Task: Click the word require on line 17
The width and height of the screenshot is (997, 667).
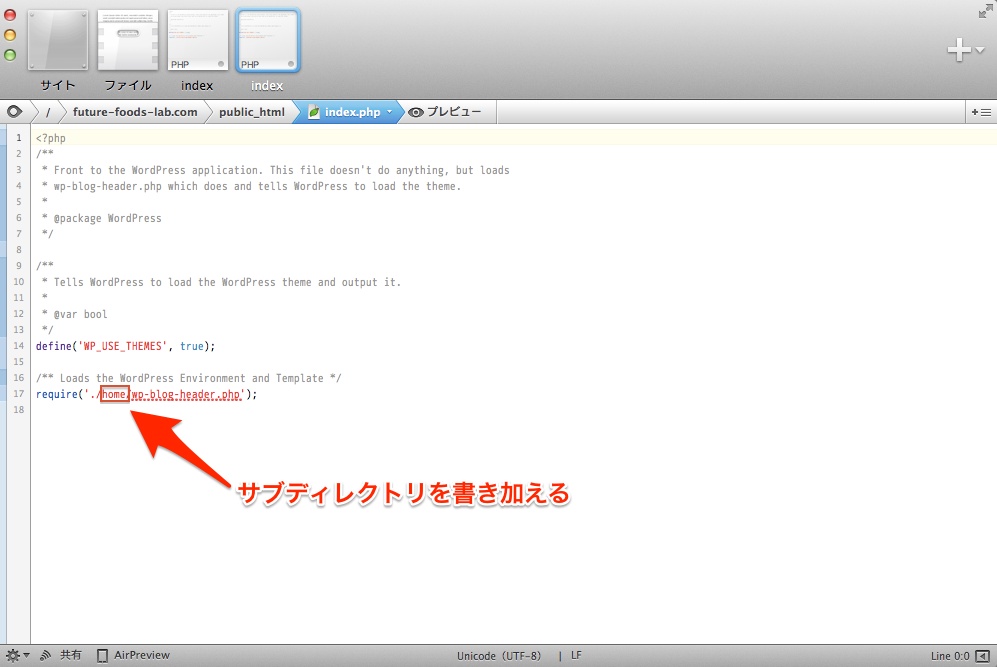Action: point(57,394)
